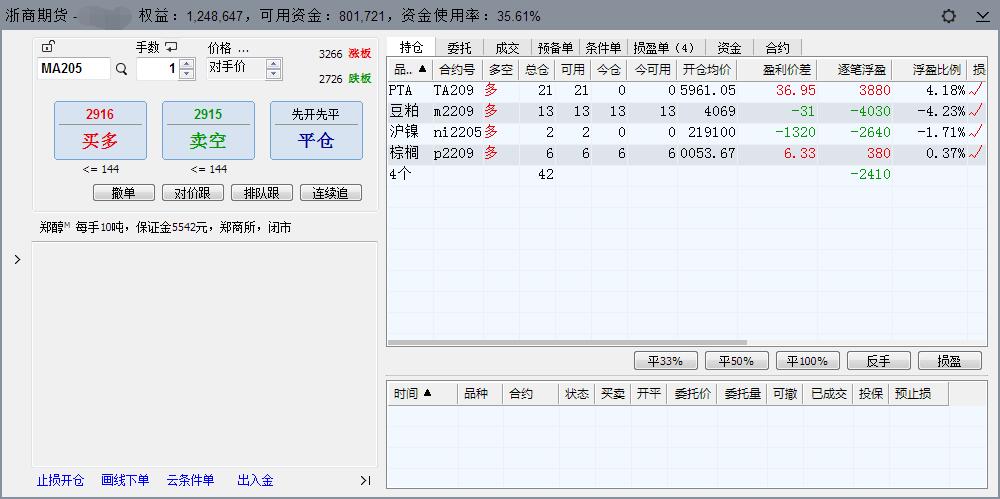Click the ellipsis next to 价格
1000x499 pixels.
[x=243, y=48]
